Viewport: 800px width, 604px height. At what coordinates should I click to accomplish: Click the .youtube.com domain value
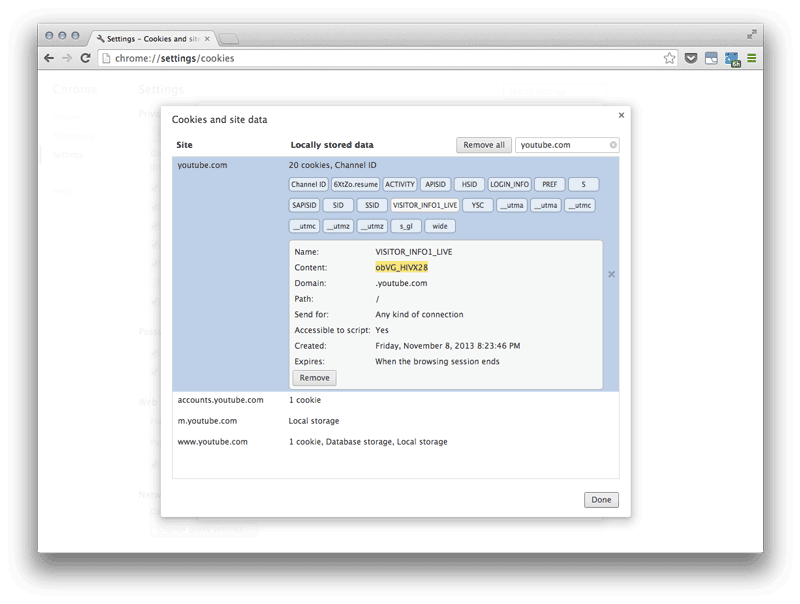tap(402, 283)
